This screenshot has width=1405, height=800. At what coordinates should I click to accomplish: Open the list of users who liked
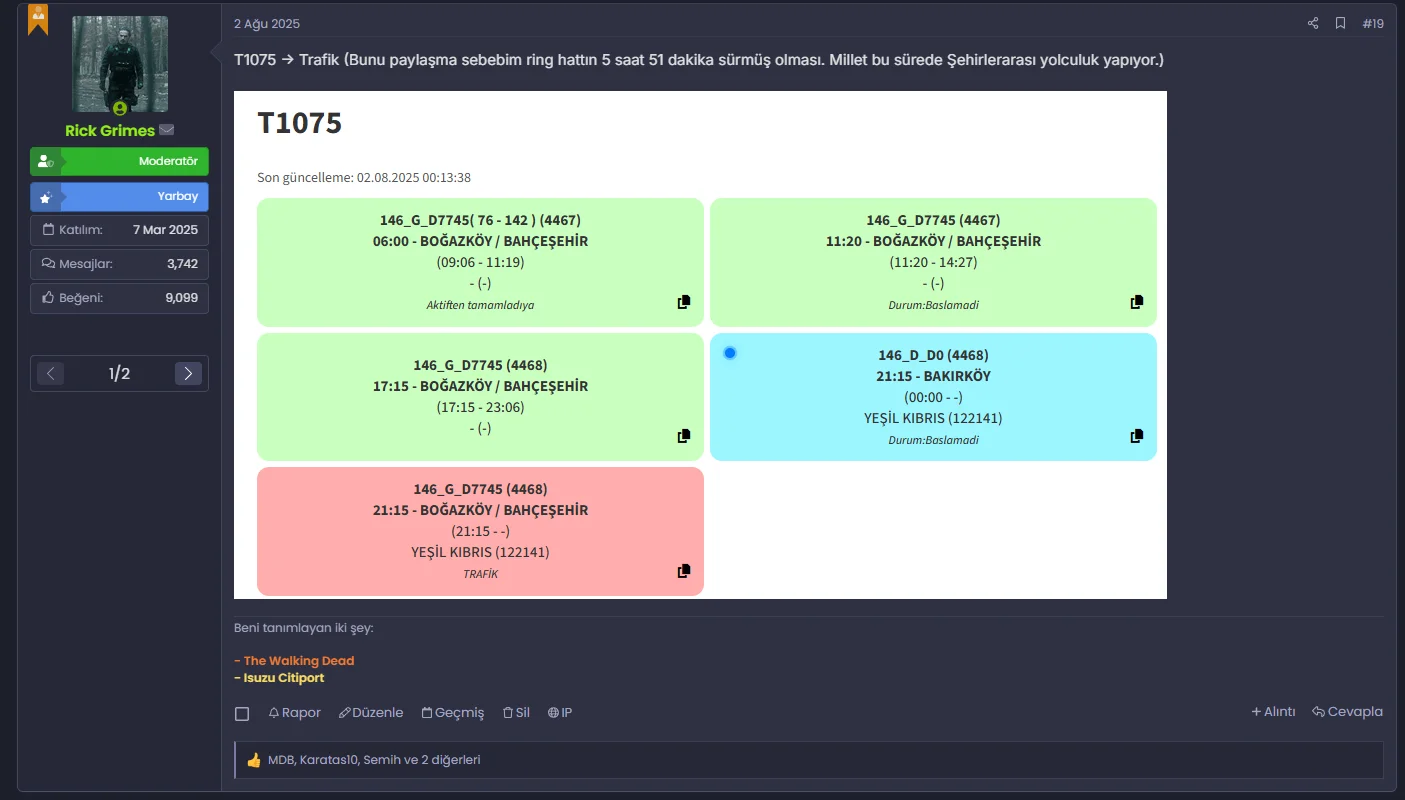point(374,760)
